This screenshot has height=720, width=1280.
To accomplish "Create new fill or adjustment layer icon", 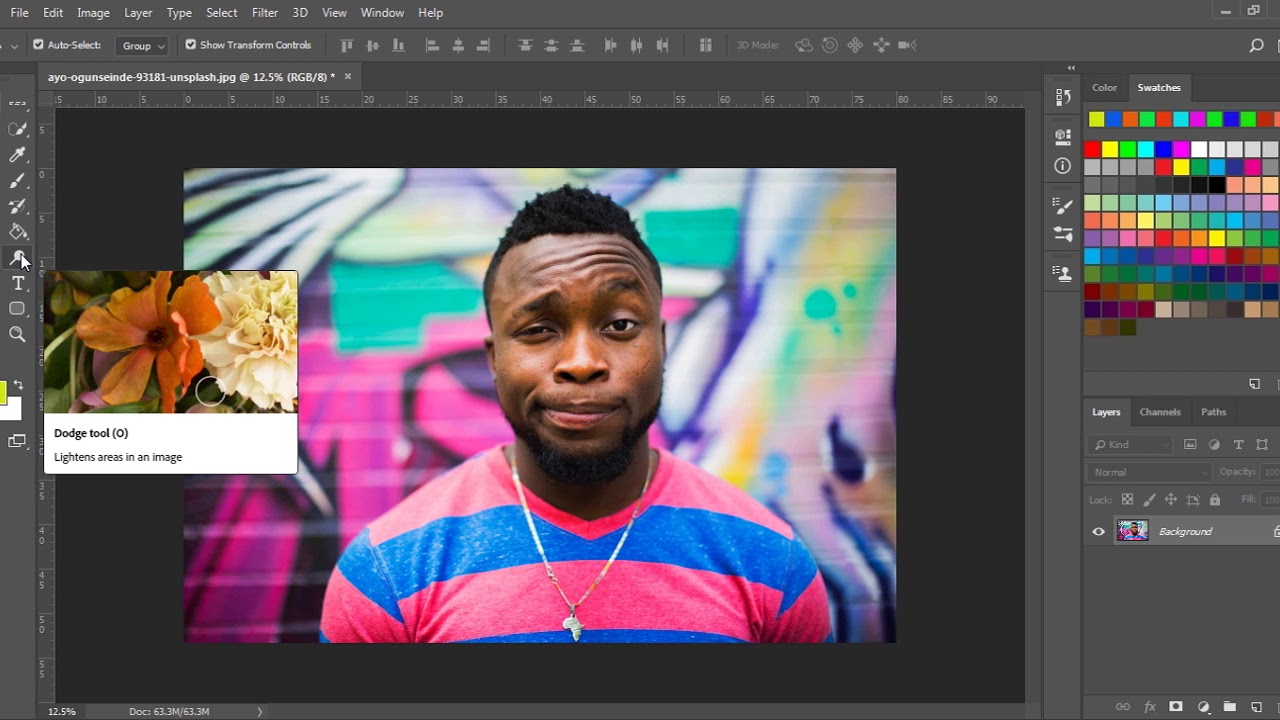I will point(1203,707).
